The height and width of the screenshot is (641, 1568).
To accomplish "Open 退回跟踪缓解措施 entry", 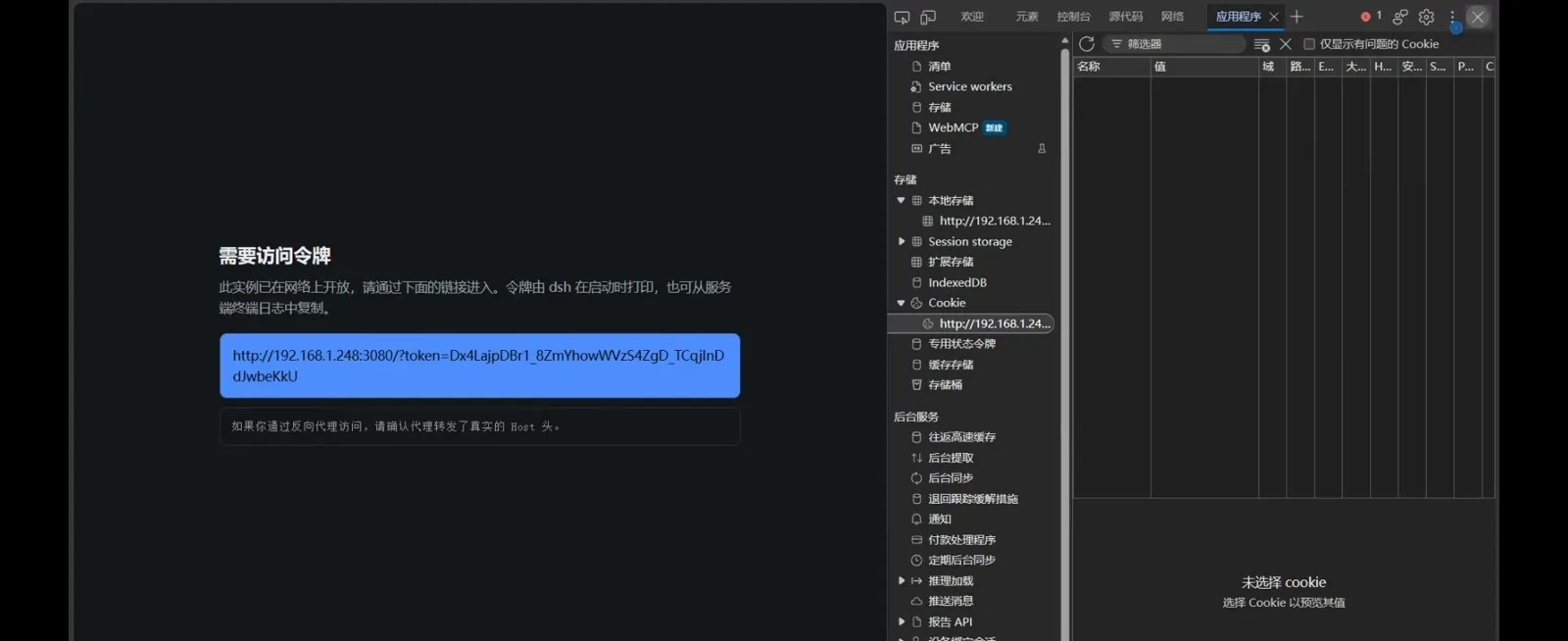I will click(974, 499).
